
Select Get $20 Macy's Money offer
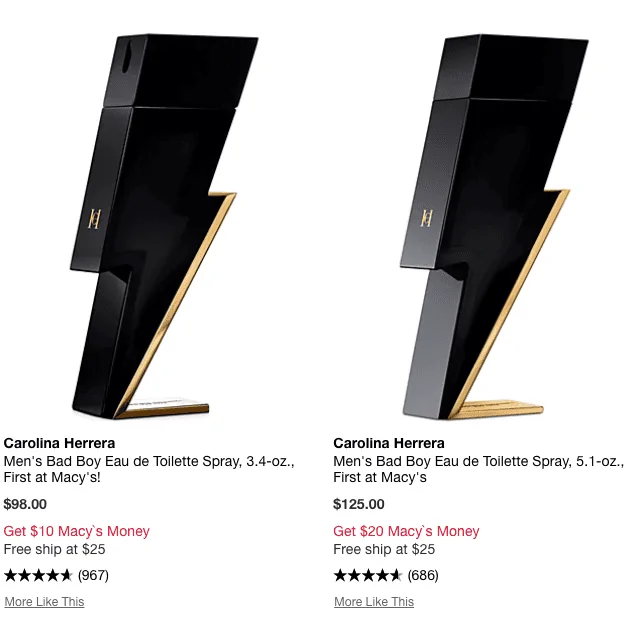click(406, 531)
